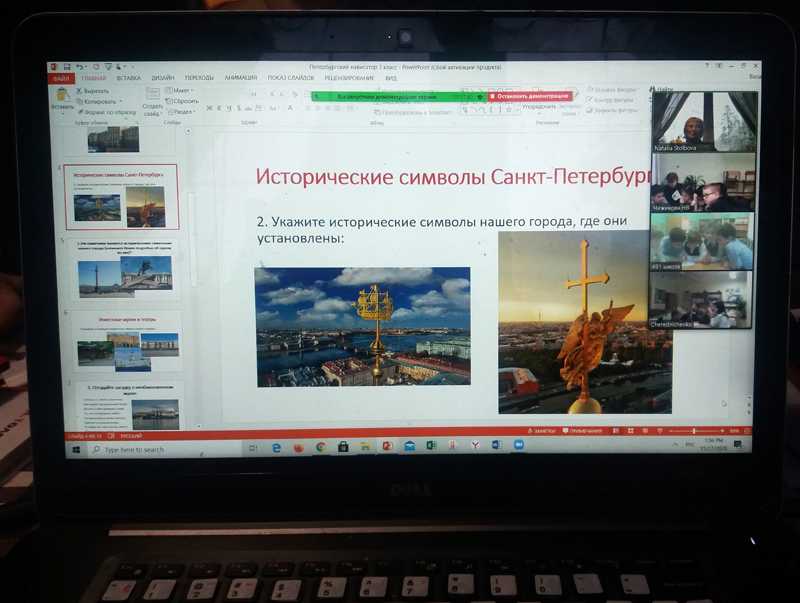Expand the Копировать dropdown arrow
800x603 pixels.
[120, 102]
